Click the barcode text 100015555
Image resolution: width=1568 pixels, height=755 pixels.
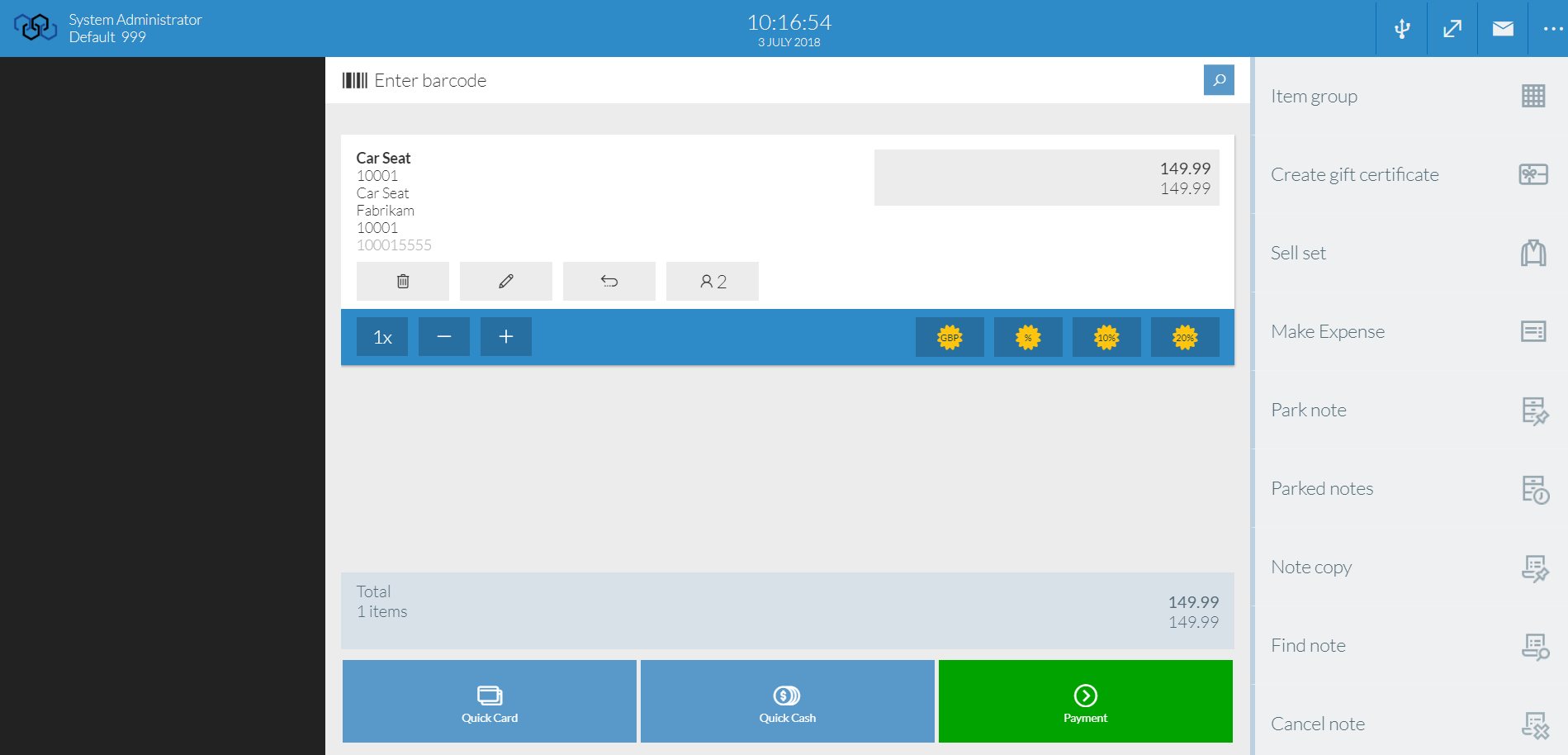coord(394,245)
